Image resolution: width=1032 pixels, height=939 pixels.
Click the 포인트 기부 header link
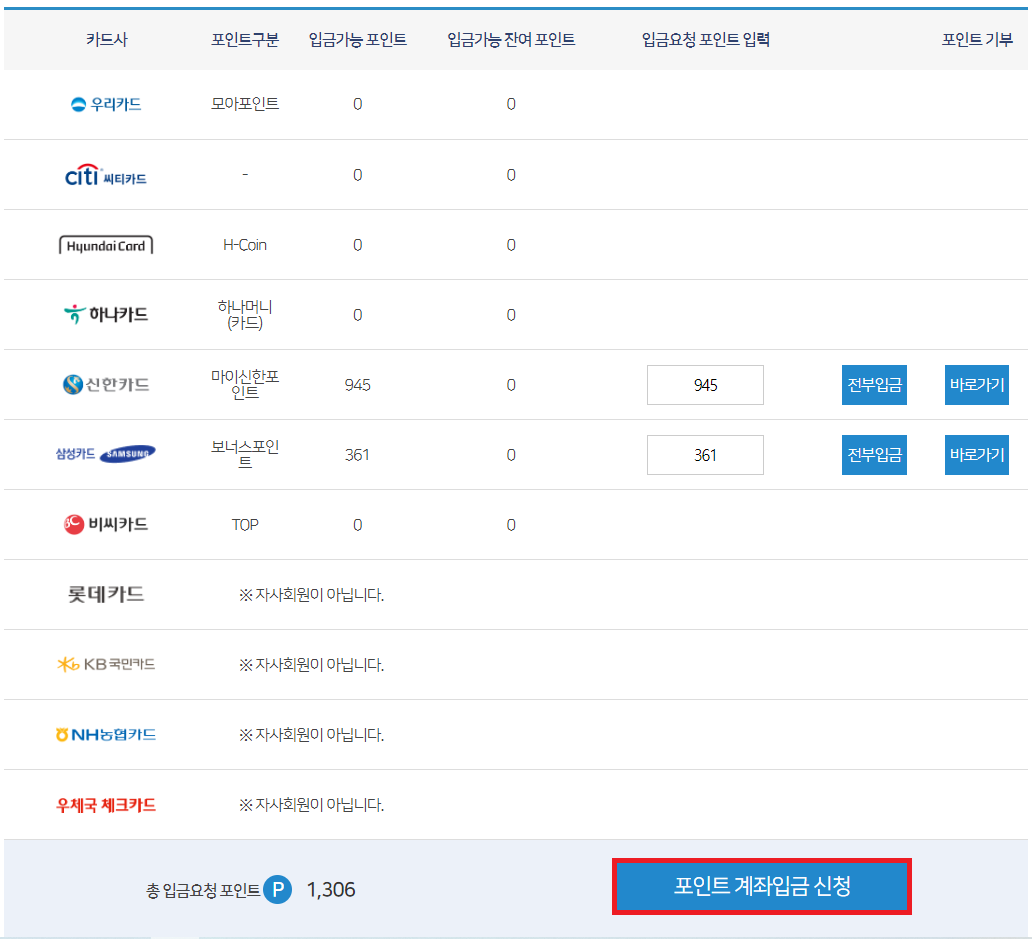click(979, 40)
